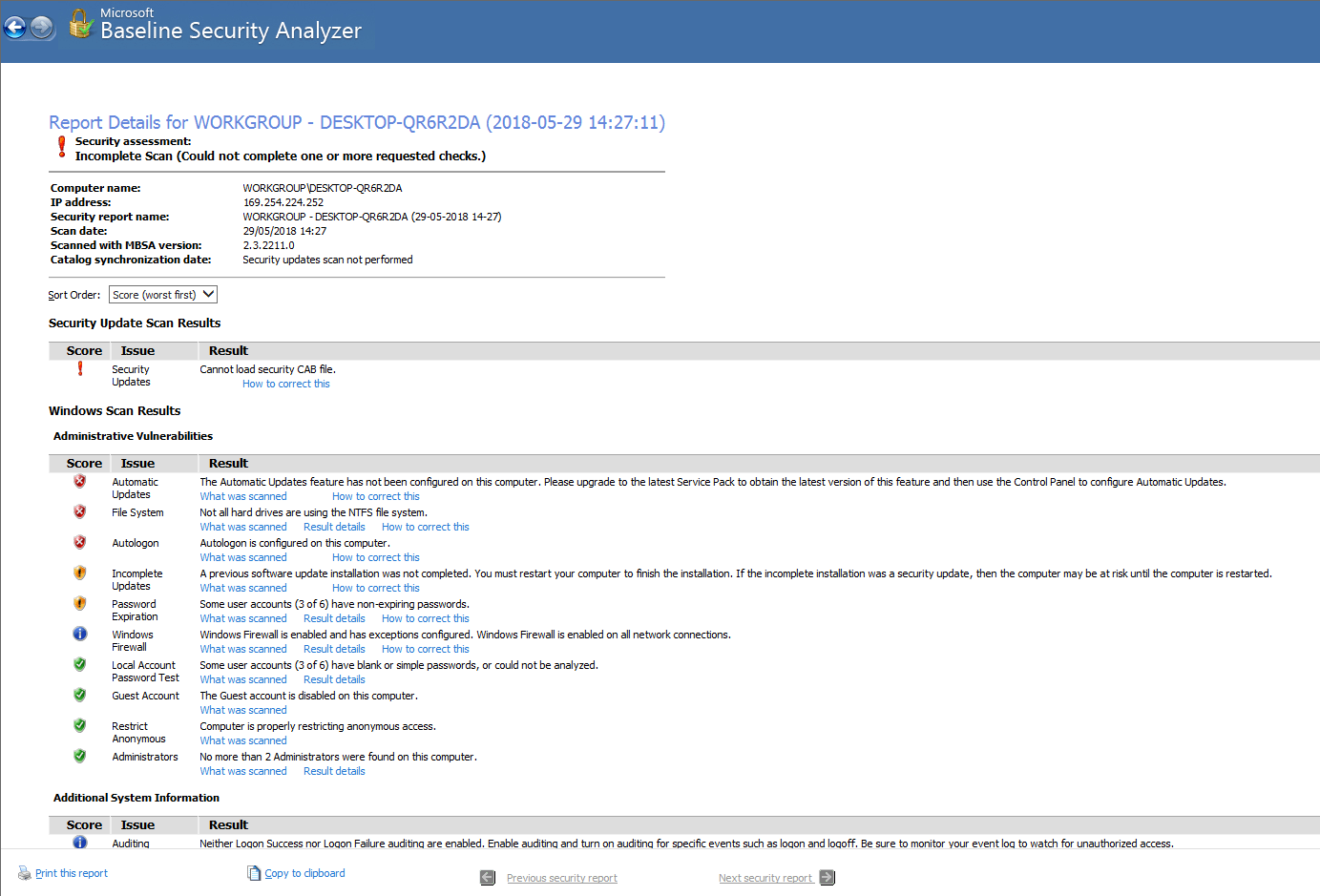Open 'What was scanned' for Incomplete Updates
Viewport: 1320px width, 896px height.
coord(243,588)
